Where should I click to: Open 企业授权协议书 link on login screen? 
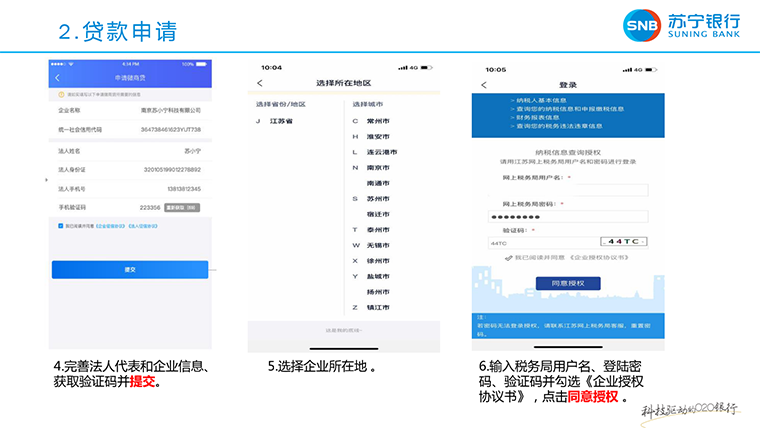pyautogui.click(x=599, y=258)
